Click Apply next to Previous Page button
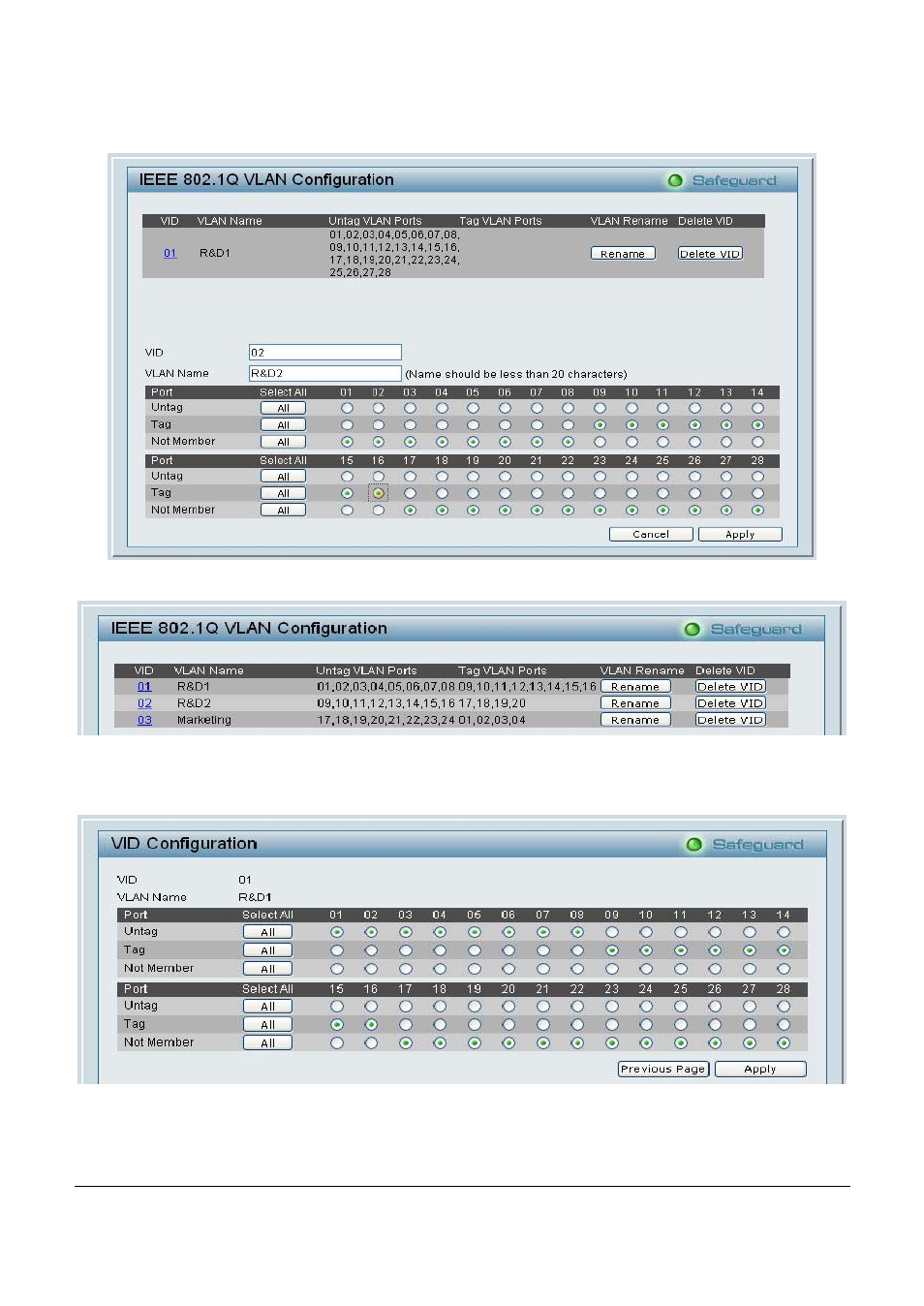The height and width of the screenshot is (1306, 924). [760, 1069]
